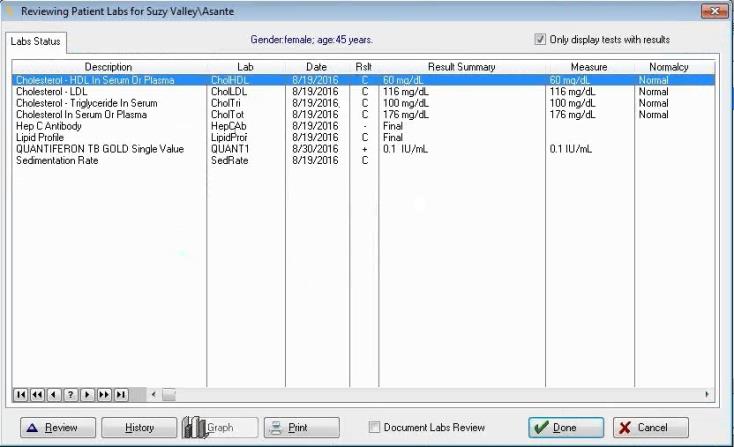Click right arrow of horizontal scrollbar
The width and height of the screenshot is (734, 447).
point(707,395)
